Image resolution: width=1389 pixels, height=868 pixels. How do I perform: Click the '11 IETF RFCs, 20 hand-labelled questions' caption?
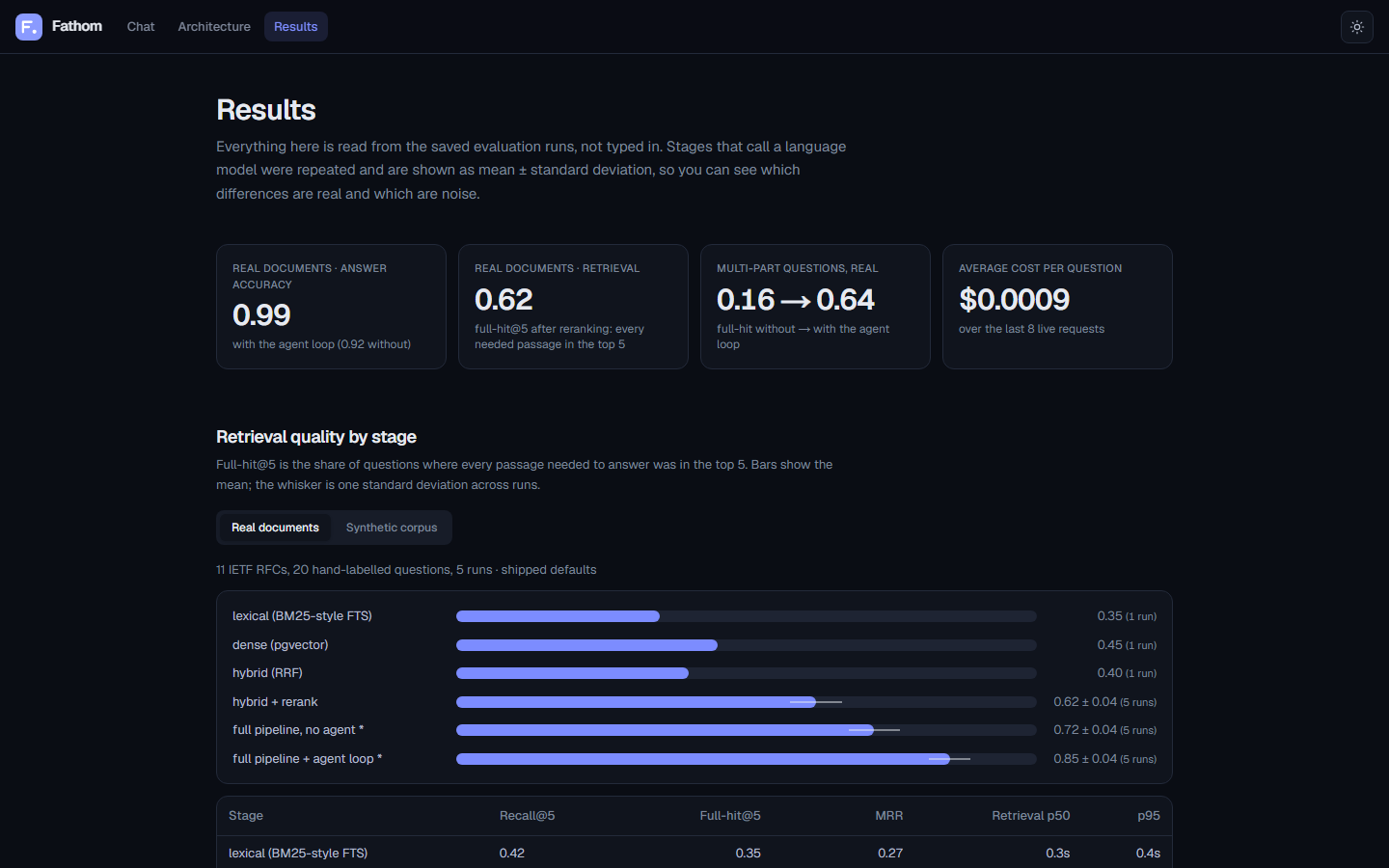[x=406, y=570]
